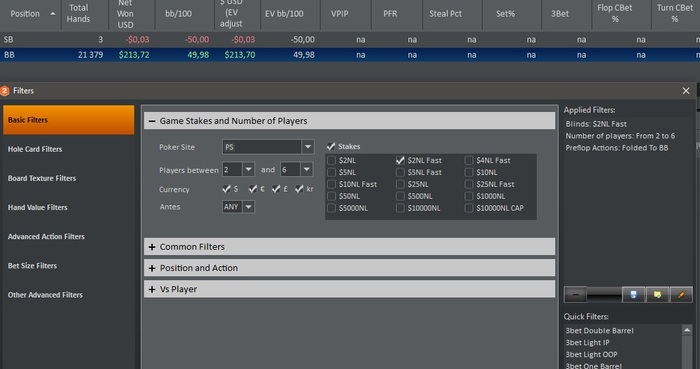
Task: Open the Bet Size Filters tab
Action: pos(68,266)
